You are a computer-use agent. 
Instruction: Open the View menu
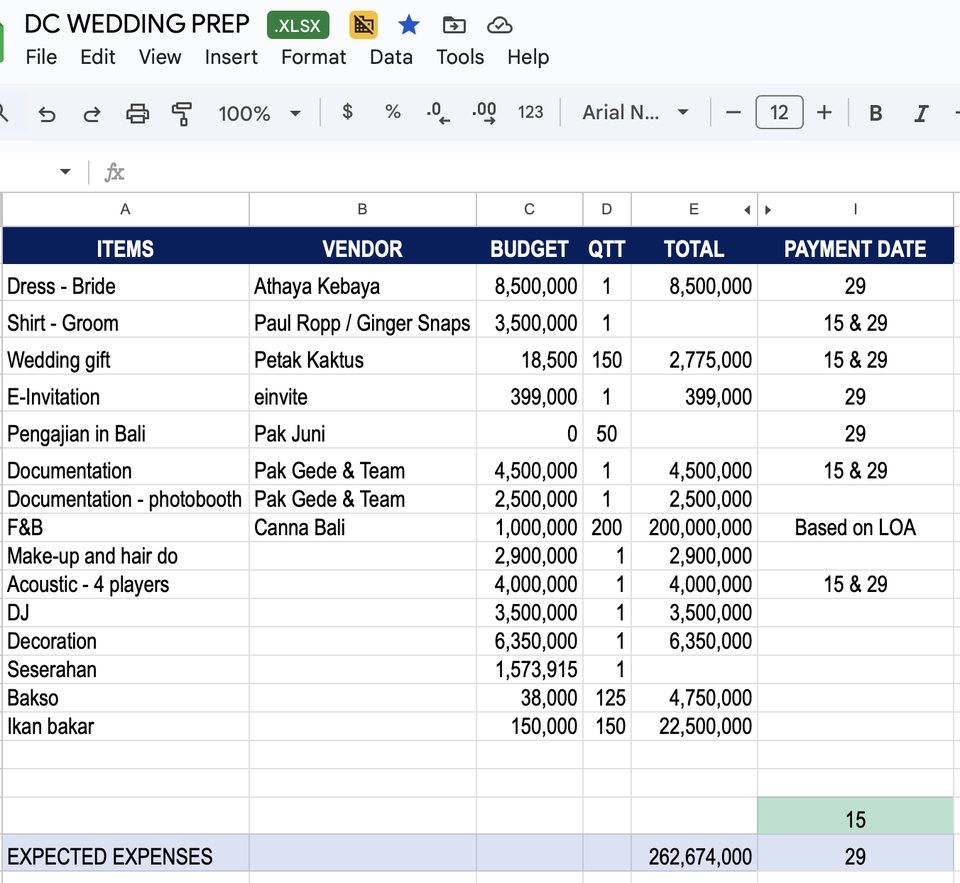[160, 57]
